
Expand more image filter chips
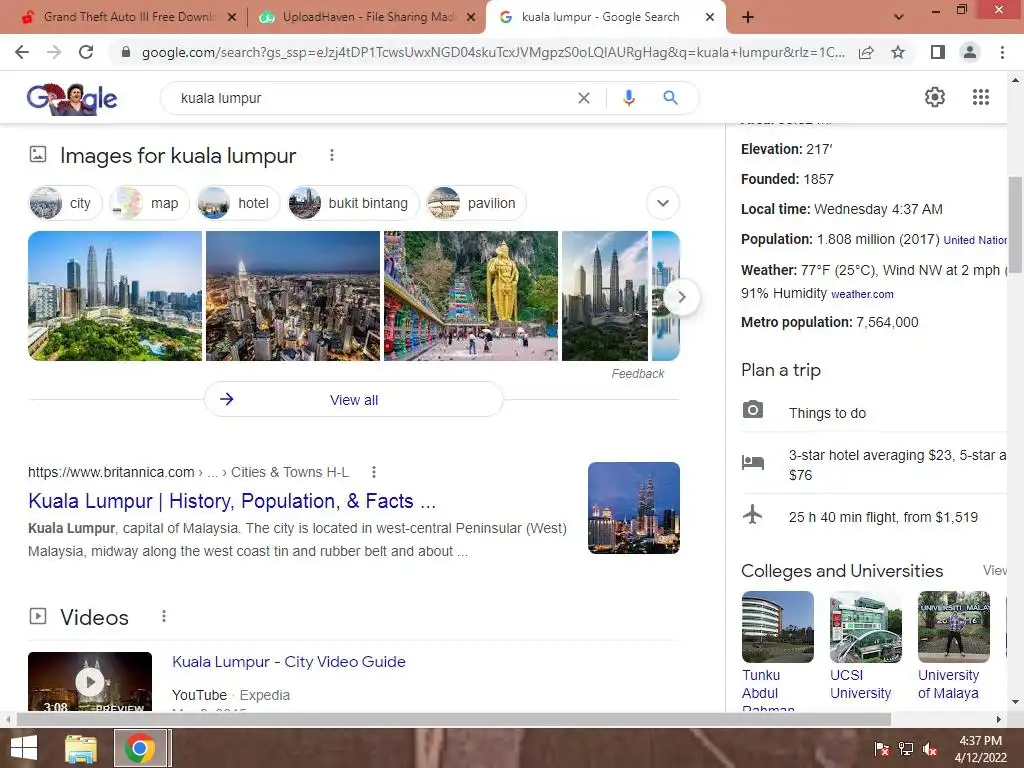pyautogui.click(x=663, y=203)
